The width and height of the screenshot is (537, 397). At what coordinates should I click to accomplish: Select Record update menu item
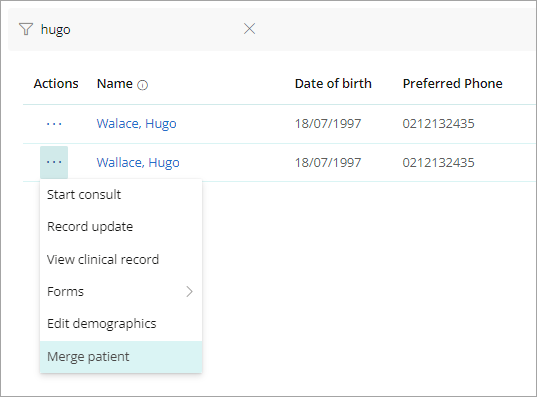coord(121,226)
